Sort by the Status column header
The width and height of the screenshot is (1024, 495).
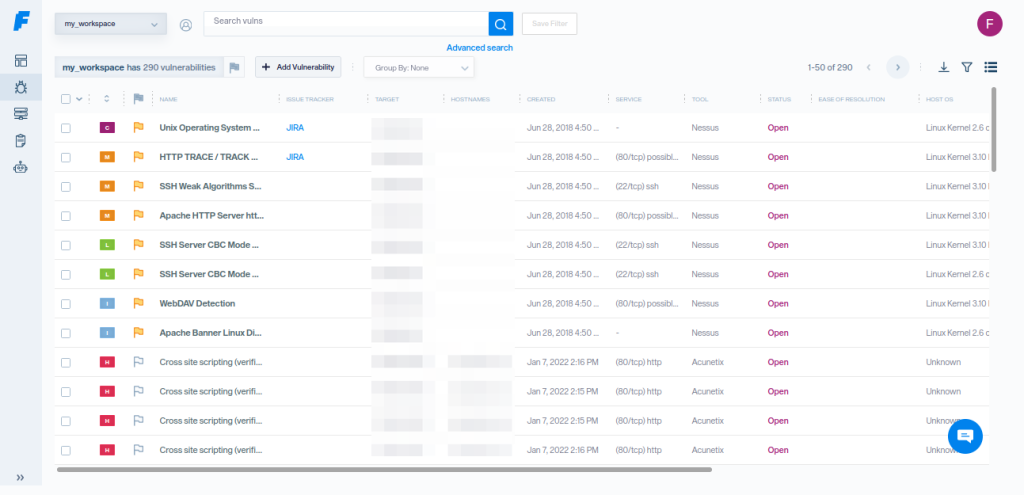(x=779, y=99)
